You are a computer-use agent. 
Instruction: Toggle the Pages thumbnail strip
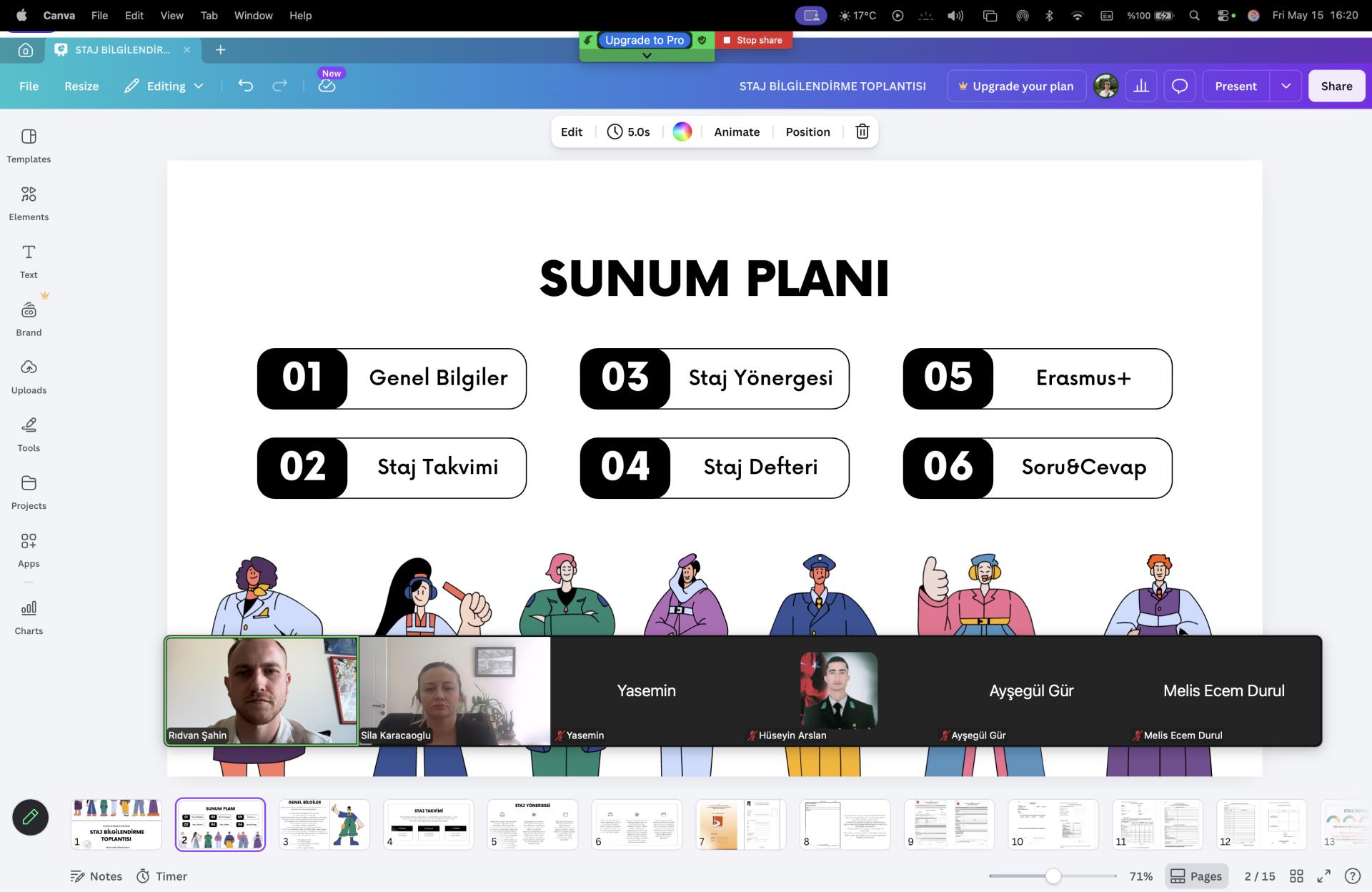click(x=1196, y=876)
